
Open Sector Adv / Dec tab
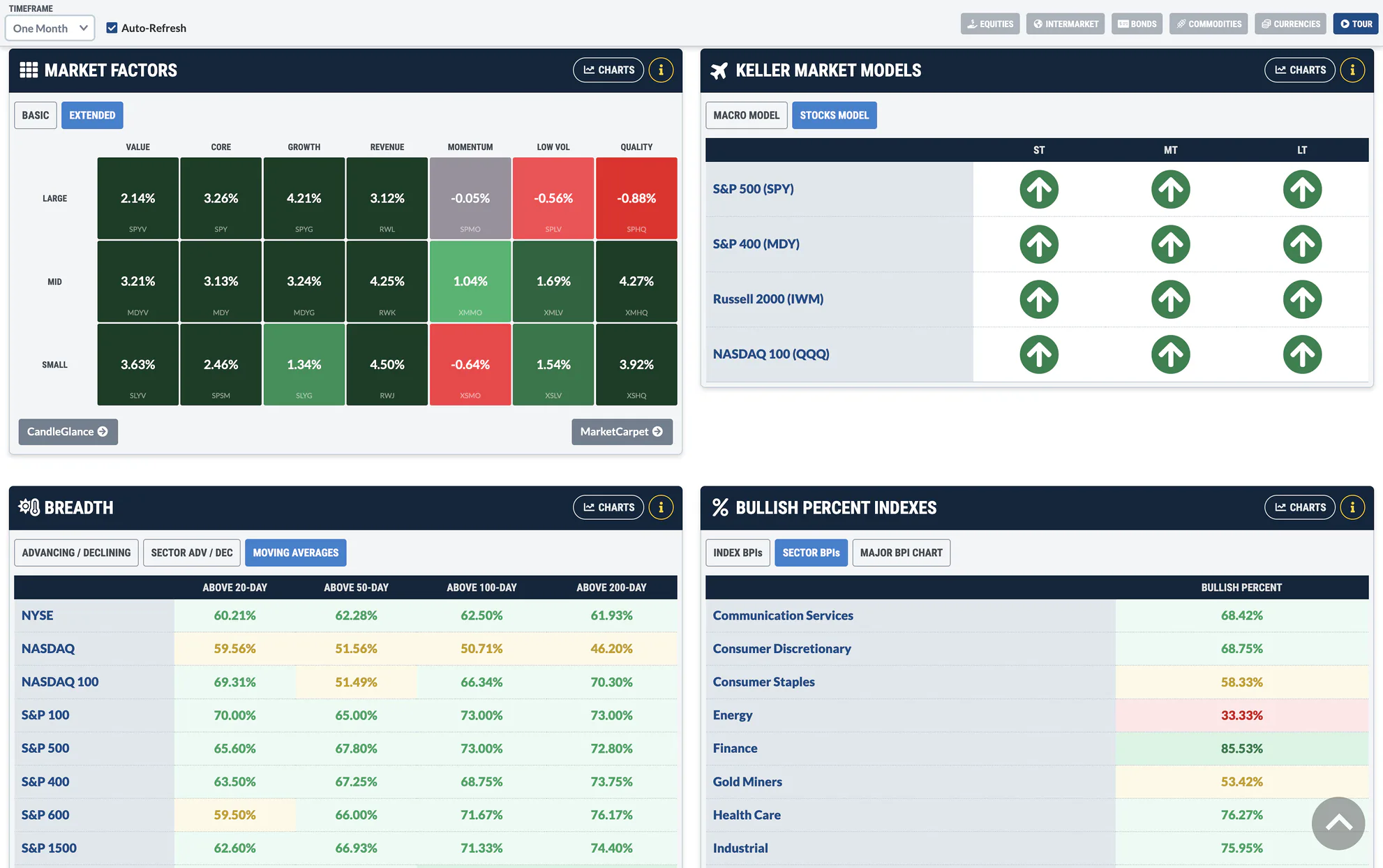tap(192, 553)
